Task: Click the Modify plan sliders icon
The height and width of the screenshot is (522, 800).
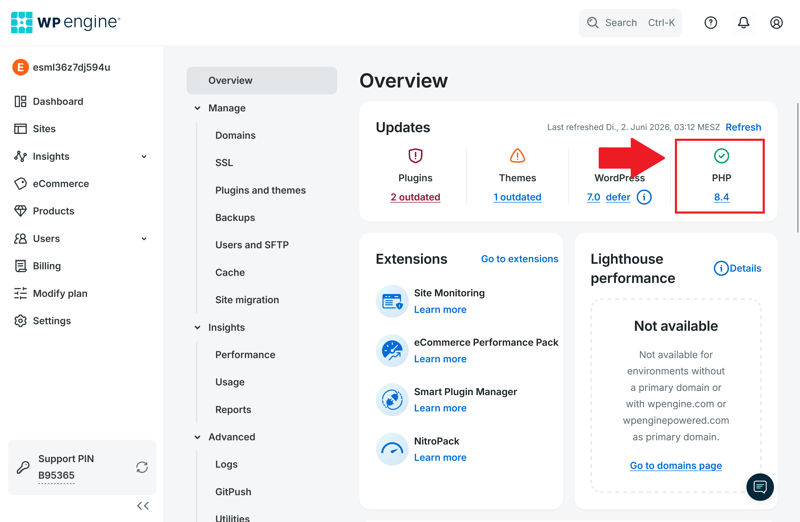Action: pos(20,293)
